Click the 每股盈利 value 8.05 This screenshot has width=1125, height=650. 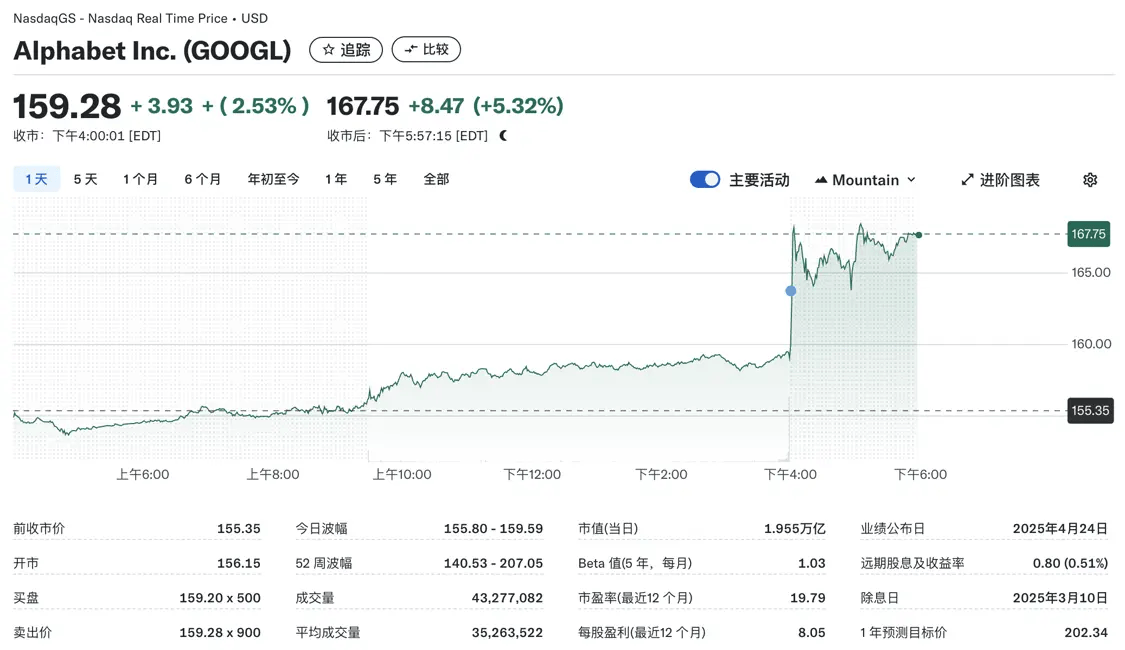click(811, 633)
